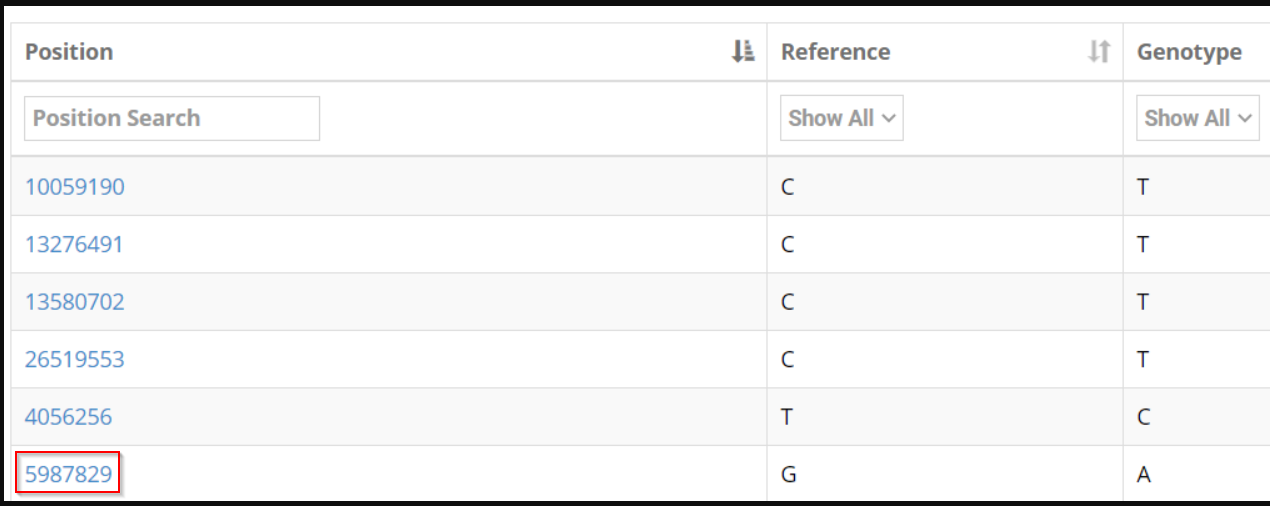
Task: Open the 26519553 position entry
Action: (75, 359)
